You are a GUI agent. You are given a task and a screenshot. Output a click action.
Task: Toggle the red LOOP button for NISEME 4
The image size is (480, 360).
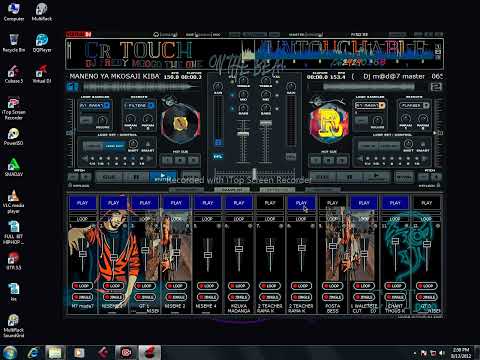click(208, 286)
